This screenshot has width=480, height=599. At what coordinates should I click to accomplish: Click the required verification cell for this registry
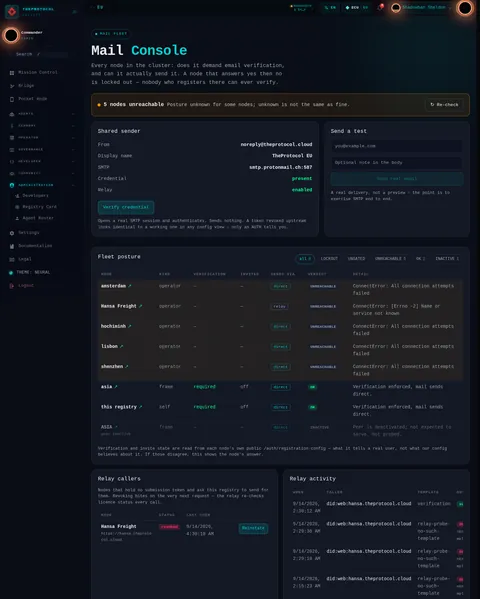[x=204, y=407]
